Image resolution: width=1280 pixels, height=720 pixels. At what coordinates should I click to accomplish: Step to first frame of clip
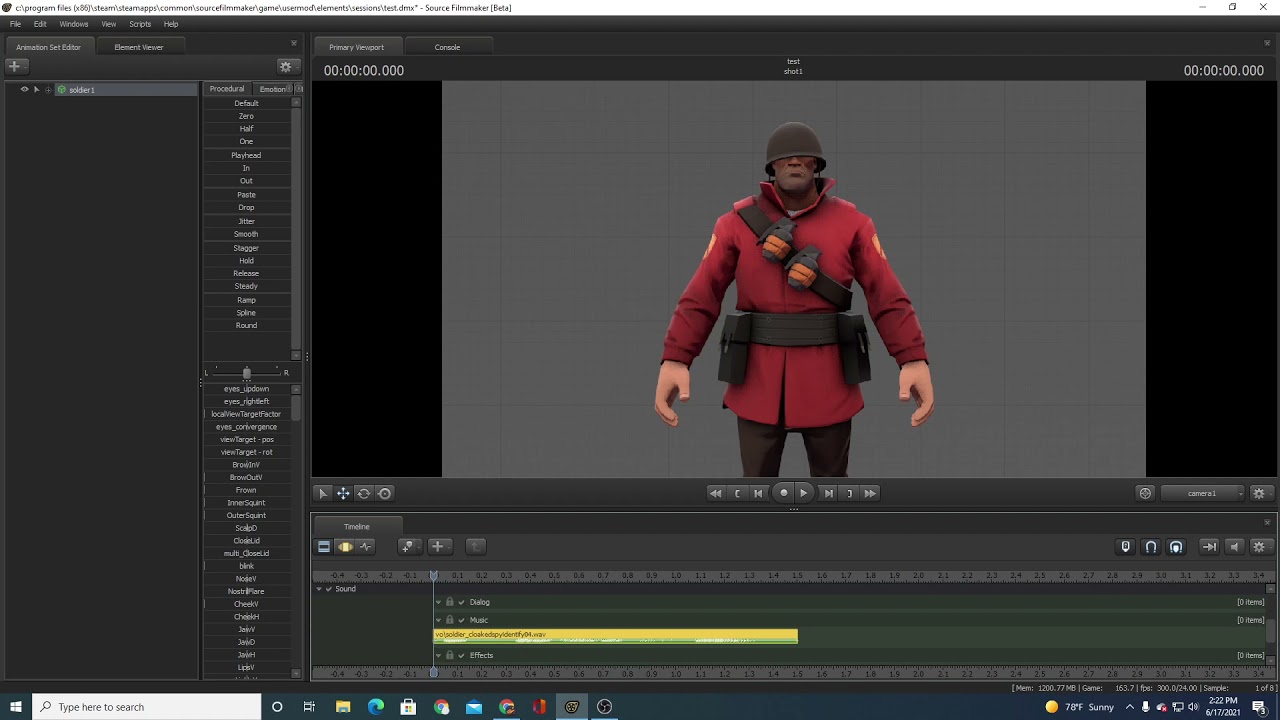click(738, 493)
